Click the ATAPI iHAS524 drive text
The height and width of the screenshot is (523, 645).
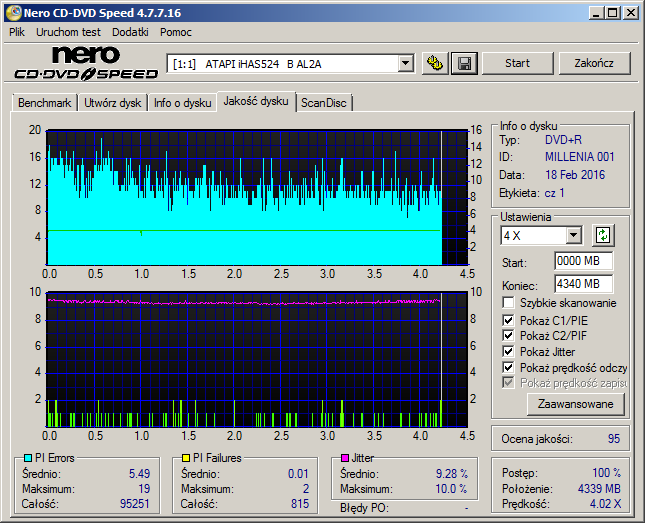263,64
